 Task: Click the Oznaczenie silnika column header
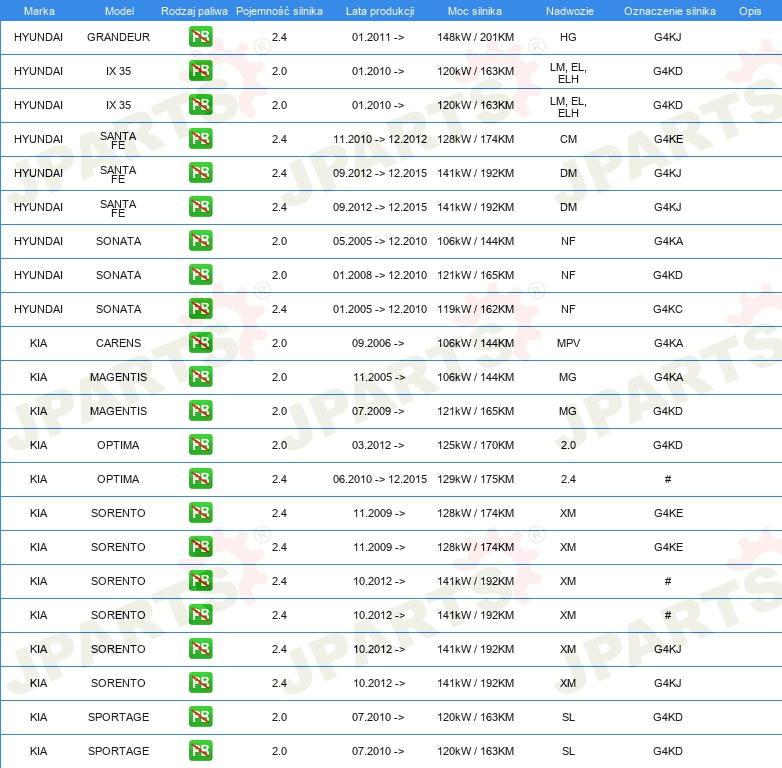[x=669, y=10]
